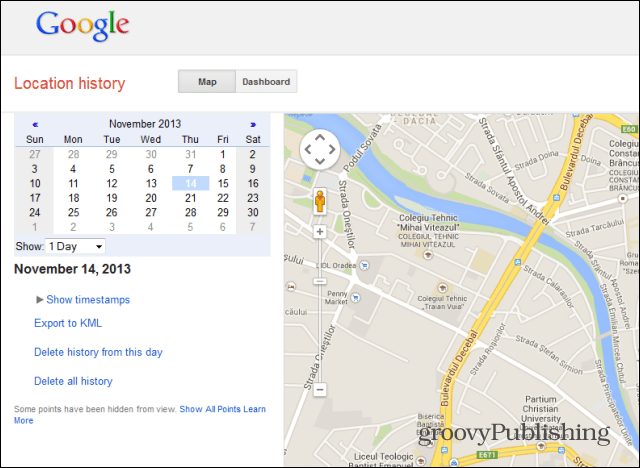Click the Google logo
The image size is (640, 468).
pyautogui.click(x=83, y=26)
